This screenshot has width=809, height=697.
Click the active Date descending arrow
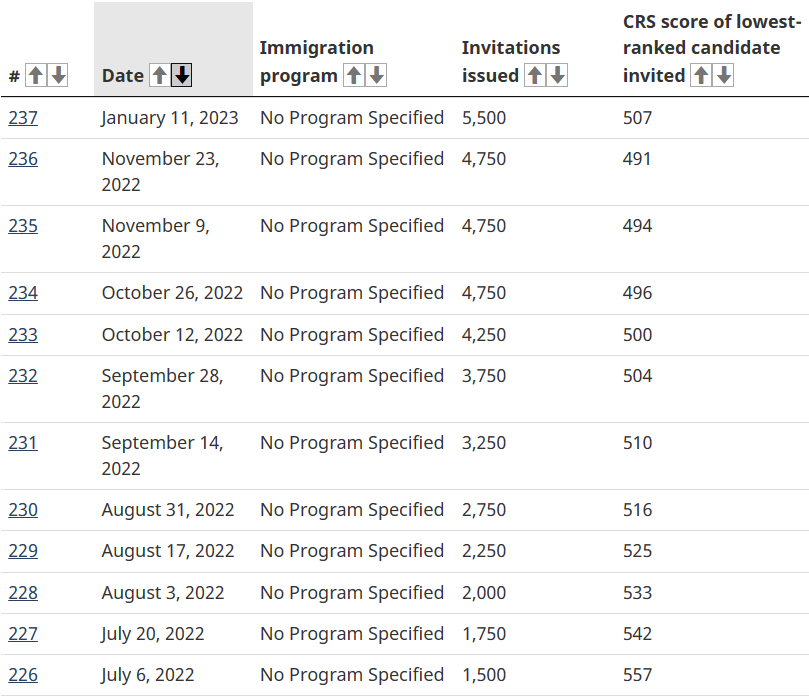tap(182, 75)
